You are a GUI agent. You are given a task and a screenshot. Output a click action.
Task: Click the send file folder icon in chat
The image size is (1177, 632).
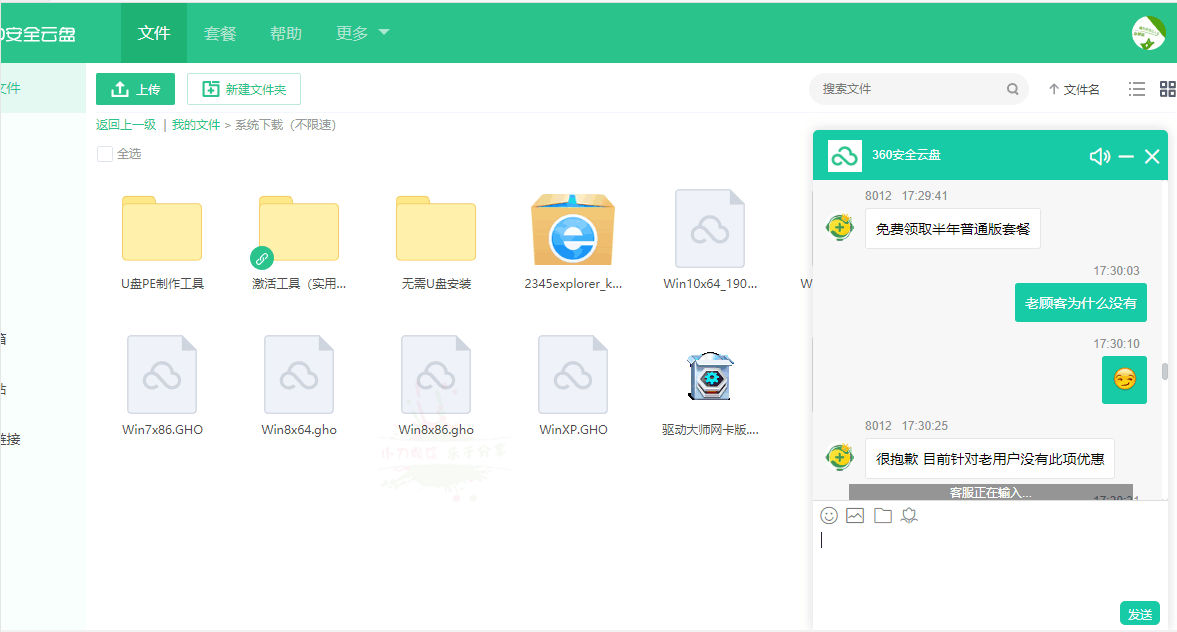882,515
